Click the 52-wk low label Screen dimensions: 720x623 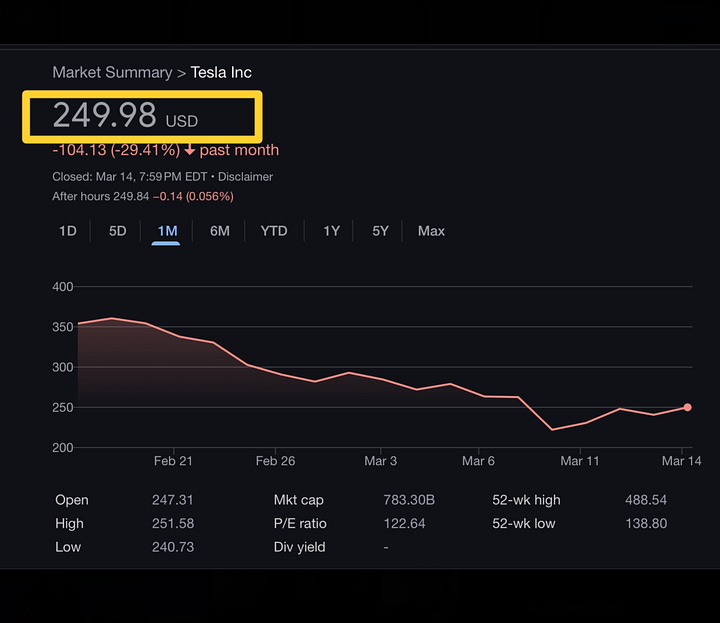(x=524, y=523)
